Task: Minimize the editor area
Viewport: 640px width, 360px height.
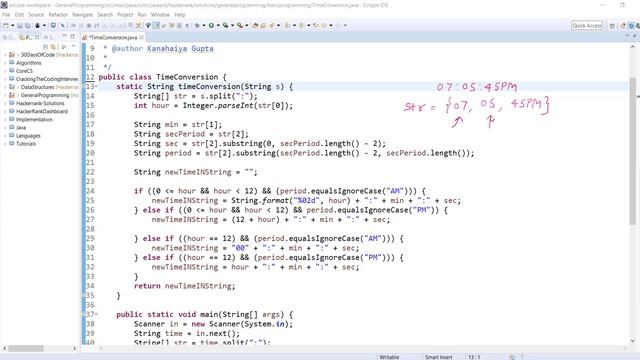Action: [x=627, y=36]
